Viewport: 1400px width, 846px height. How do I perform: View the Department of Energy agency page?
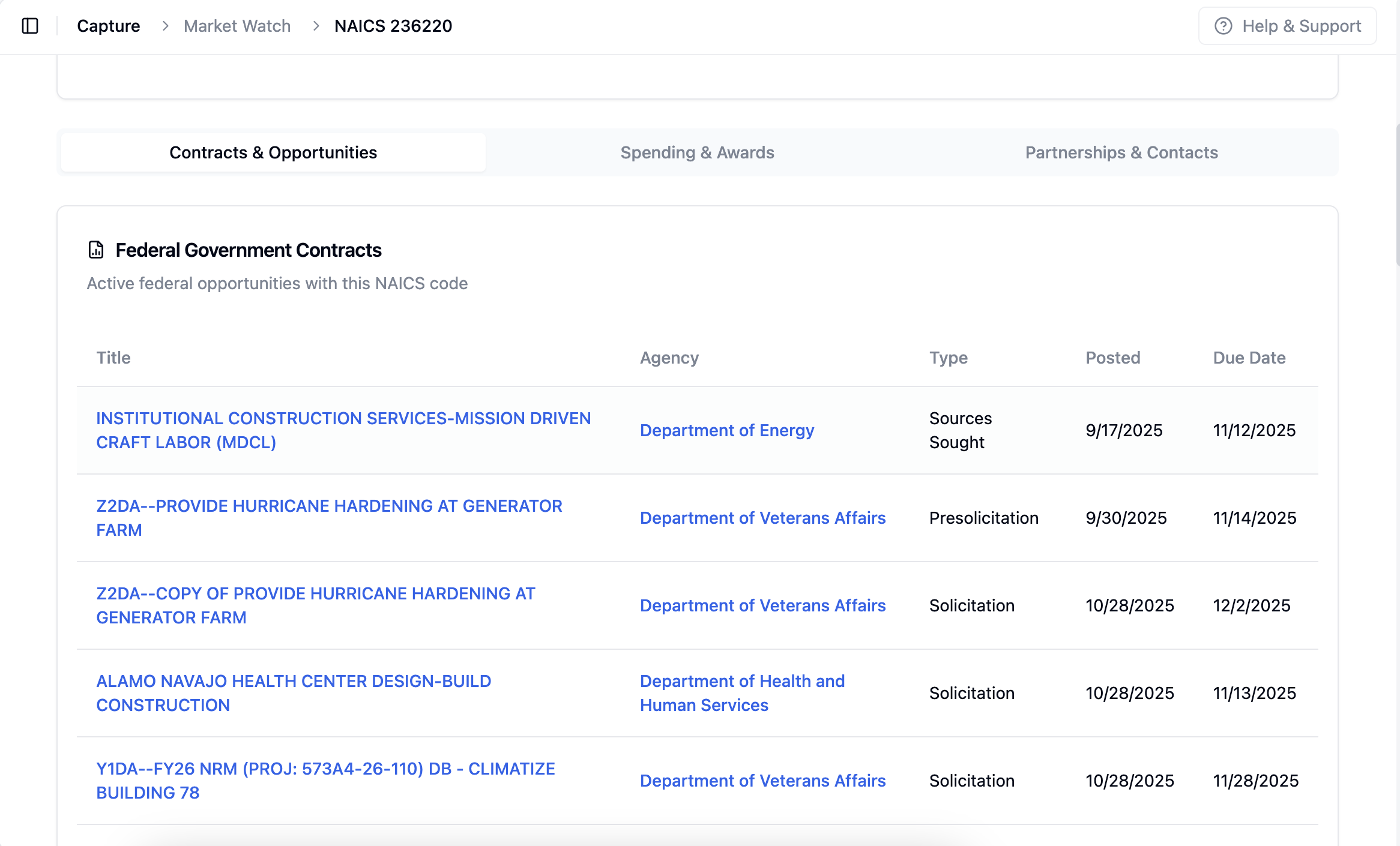point(727,430)
